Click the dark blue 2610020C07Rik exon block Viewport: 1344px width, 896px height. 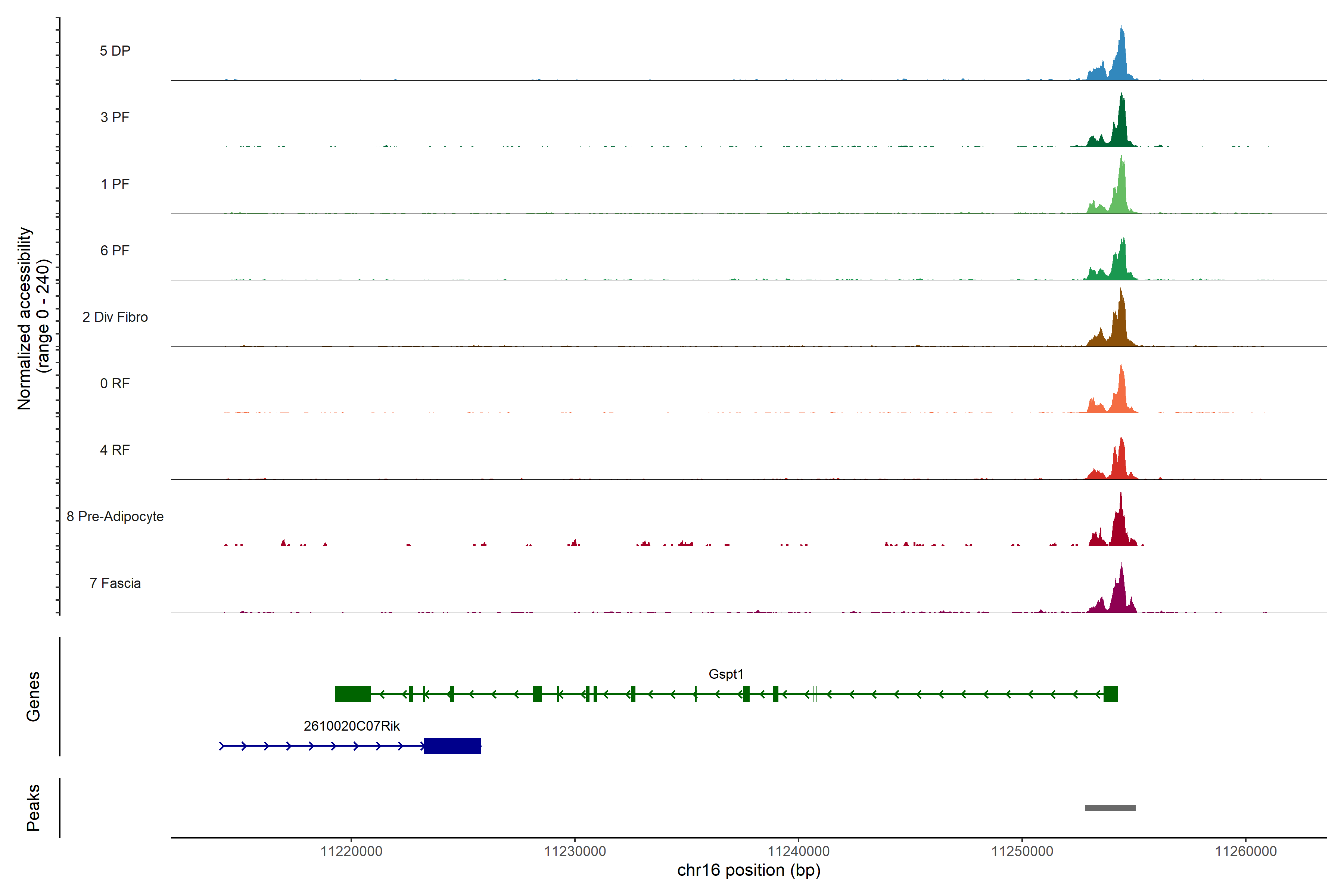(x=452, y=746)
